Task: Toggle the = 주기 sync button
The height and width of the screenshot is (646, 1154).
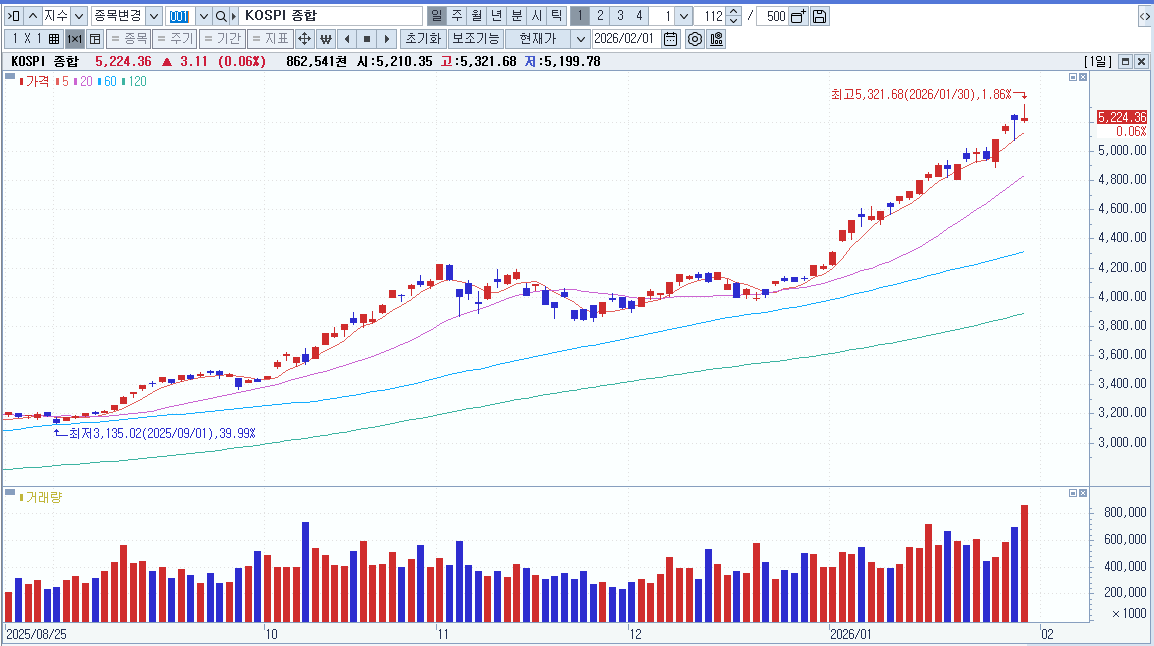Action: click(x=175, y=39)
